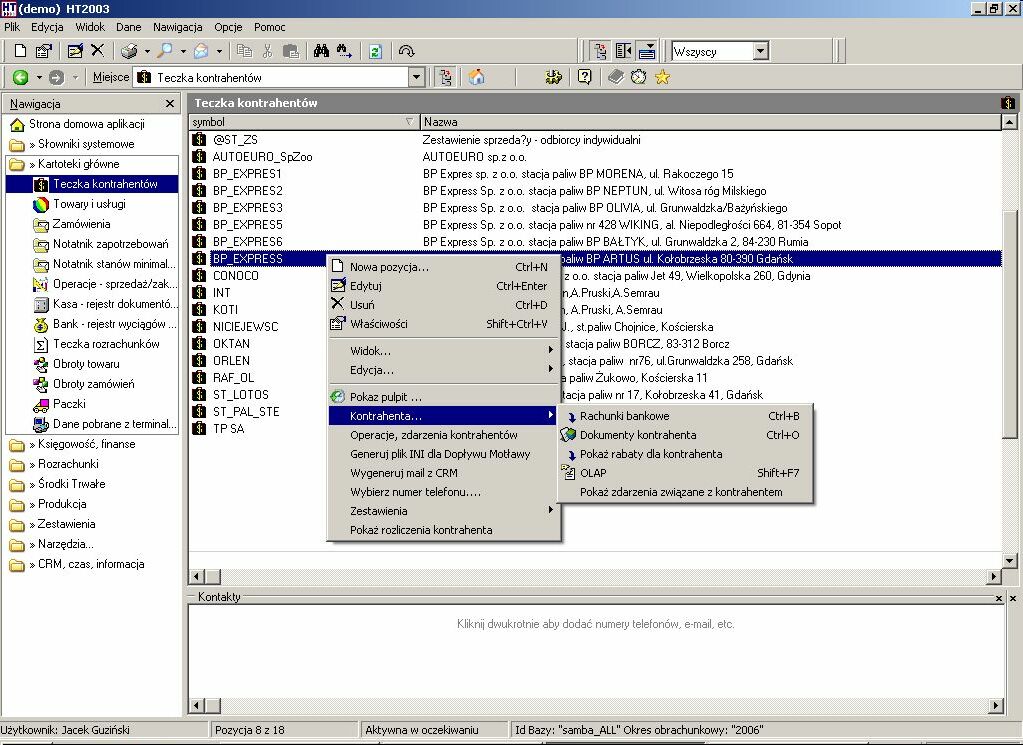Open Teczka rozrachunków in navigation
The height and width of the screenshot is (745, 1023).
tap(106, 344)
